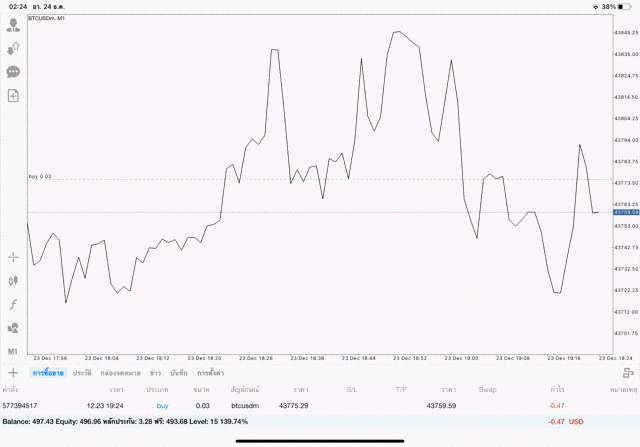Screen dimensions: 640x447
Task: Open the การตั้งค่า settings tab
Action: (x=210, y=372)
